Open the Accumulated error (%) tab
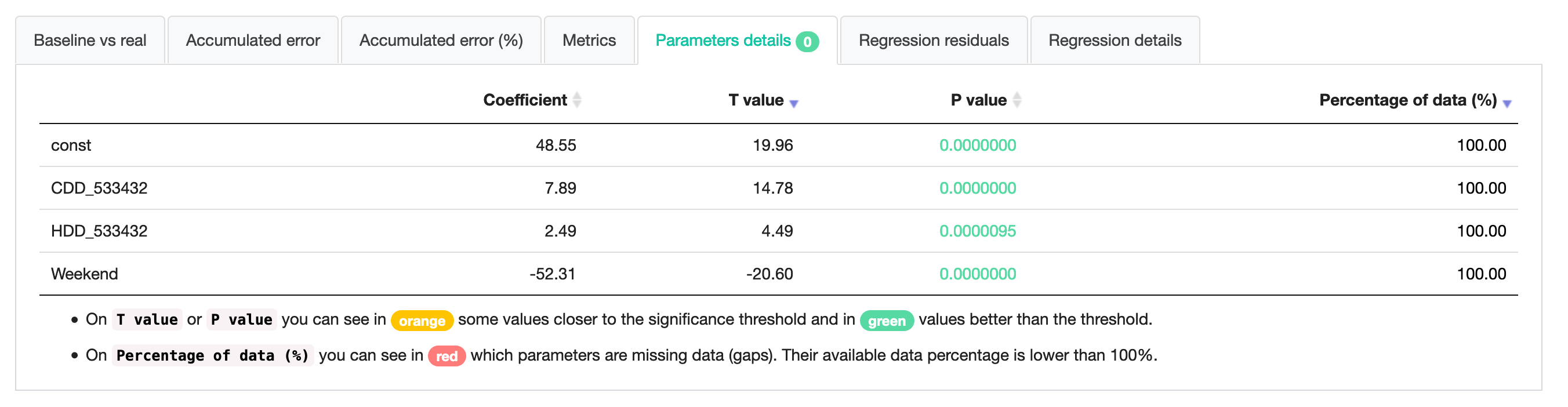The image size is (1568, 407). point(441,40)
